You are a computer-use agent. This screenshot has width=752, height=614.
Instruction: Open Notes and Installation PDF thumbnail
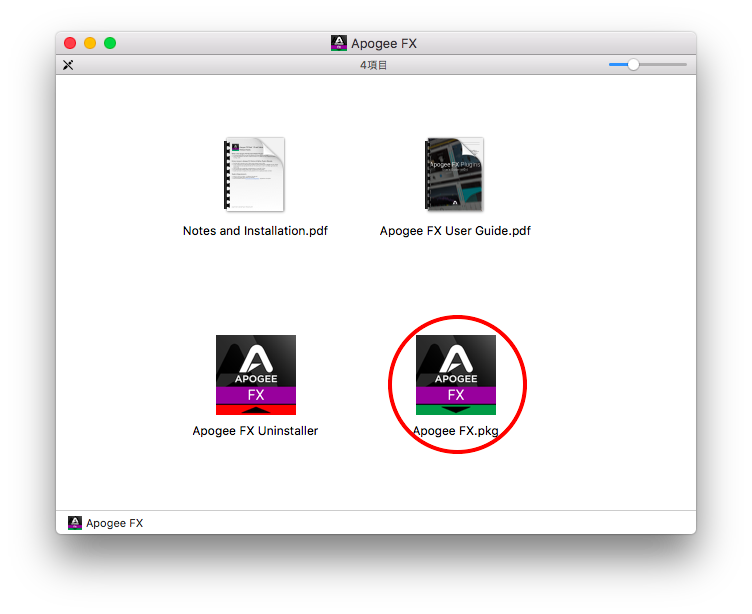coord(255,175)
